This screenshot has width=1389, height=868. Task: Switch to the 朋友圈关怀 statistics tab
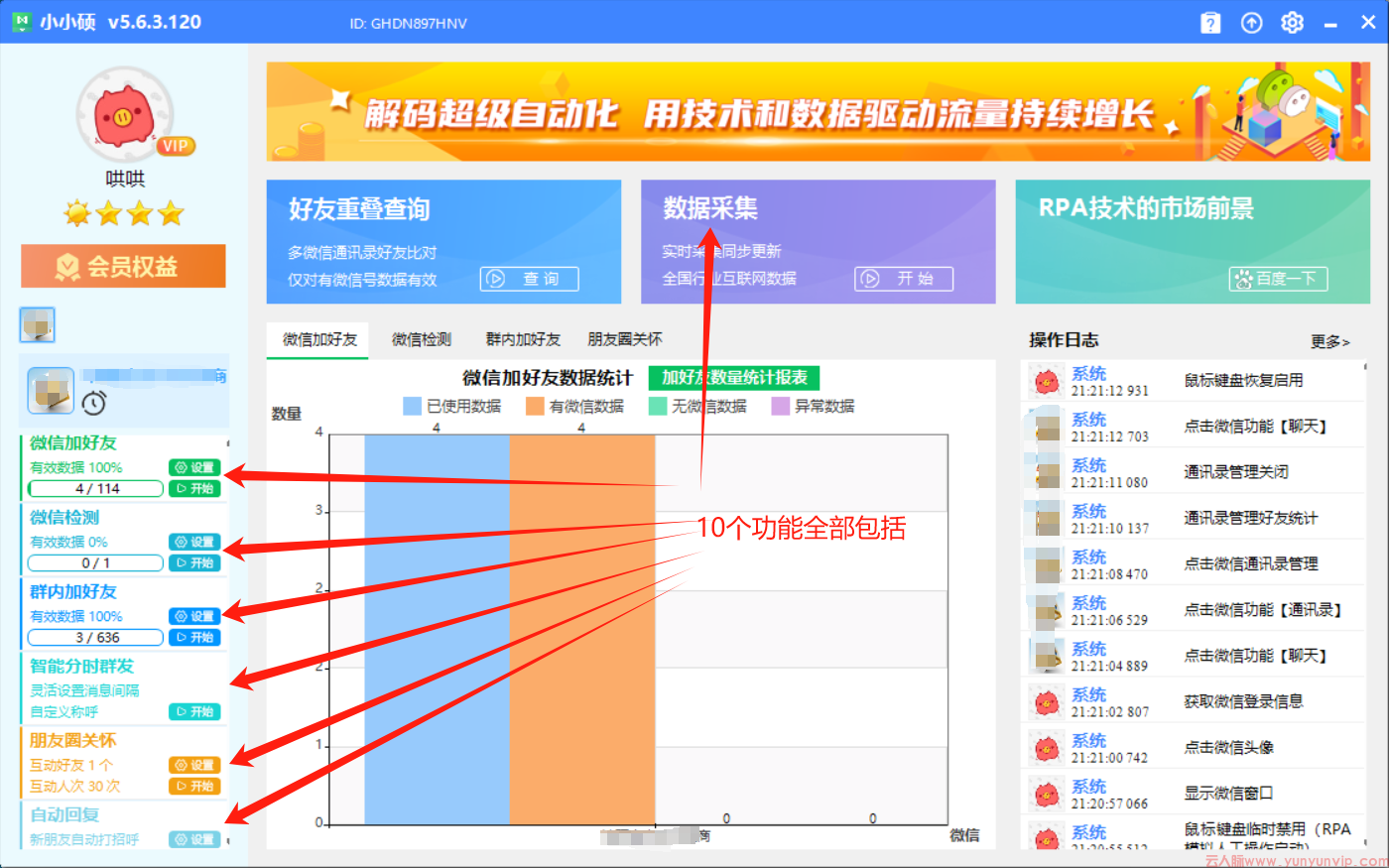pos(625,339)
